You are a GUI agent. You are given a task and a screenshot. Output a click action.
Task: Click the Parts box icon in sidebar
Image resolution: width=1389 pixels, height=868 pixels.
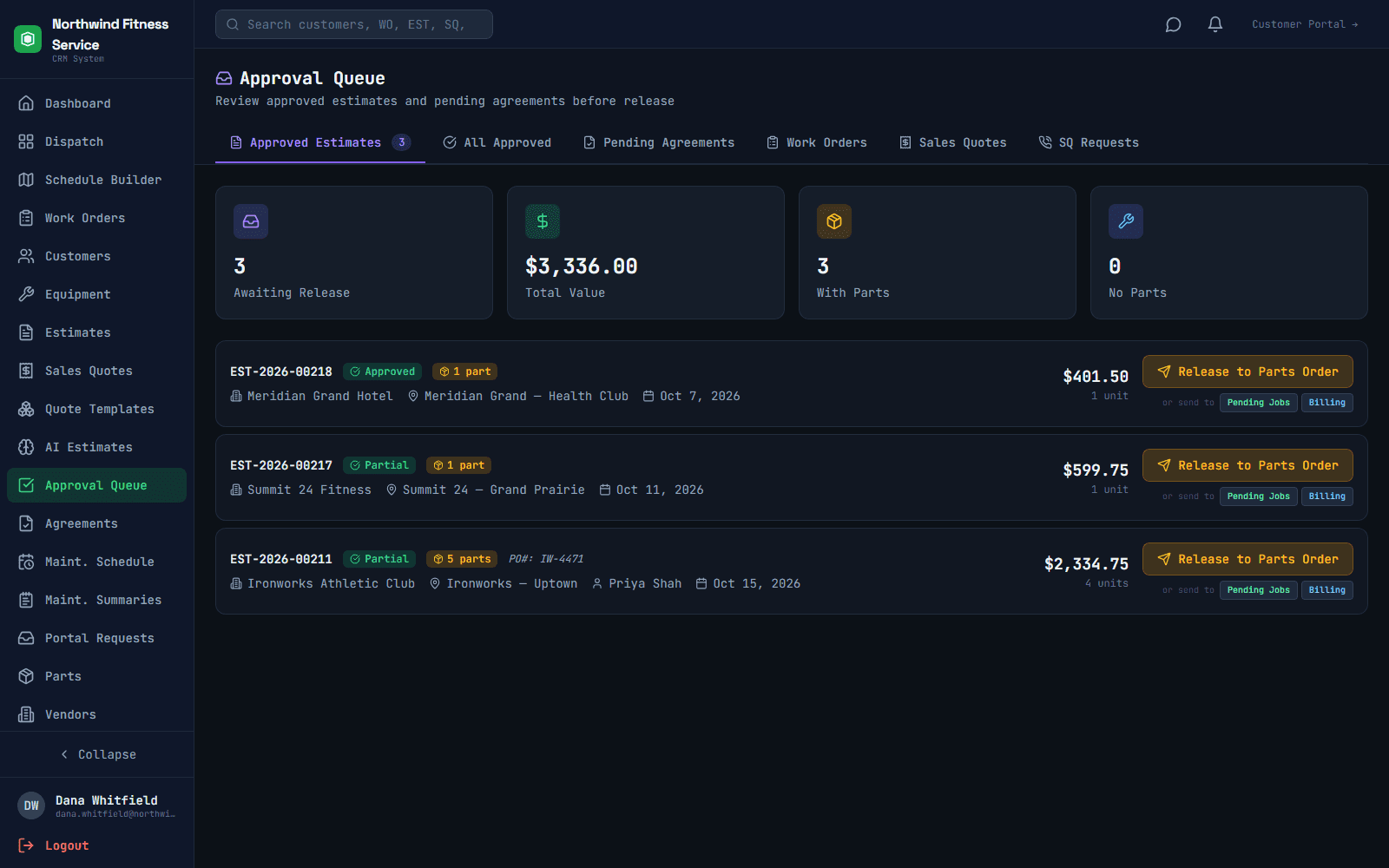[26, 676]
